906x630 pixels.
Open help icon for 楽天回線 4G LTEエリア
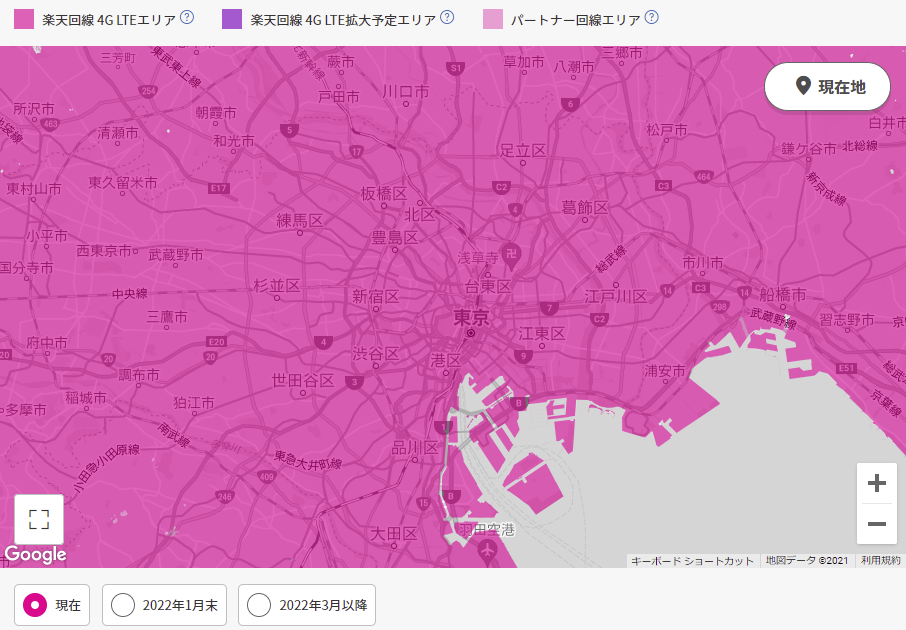(186, 17)
